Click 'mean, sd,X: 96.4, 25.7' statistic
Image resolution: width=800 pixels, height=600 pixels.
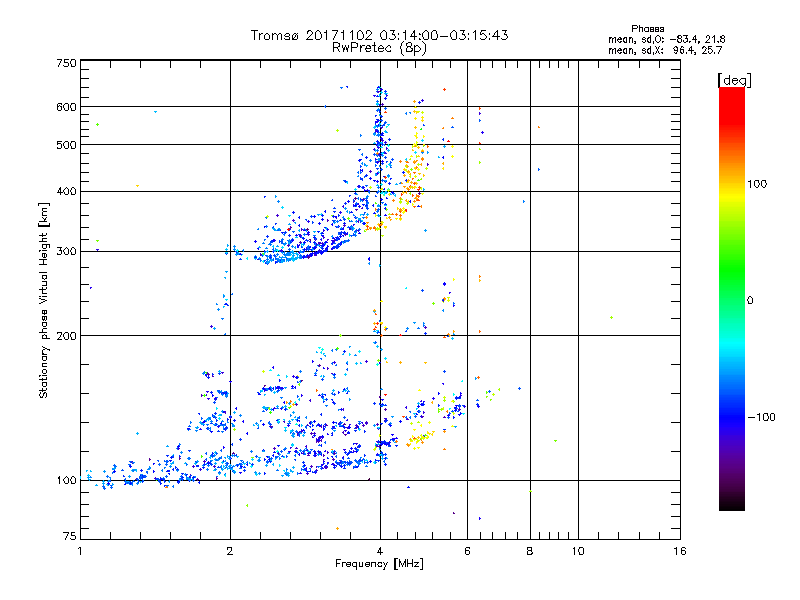[665, 50]
